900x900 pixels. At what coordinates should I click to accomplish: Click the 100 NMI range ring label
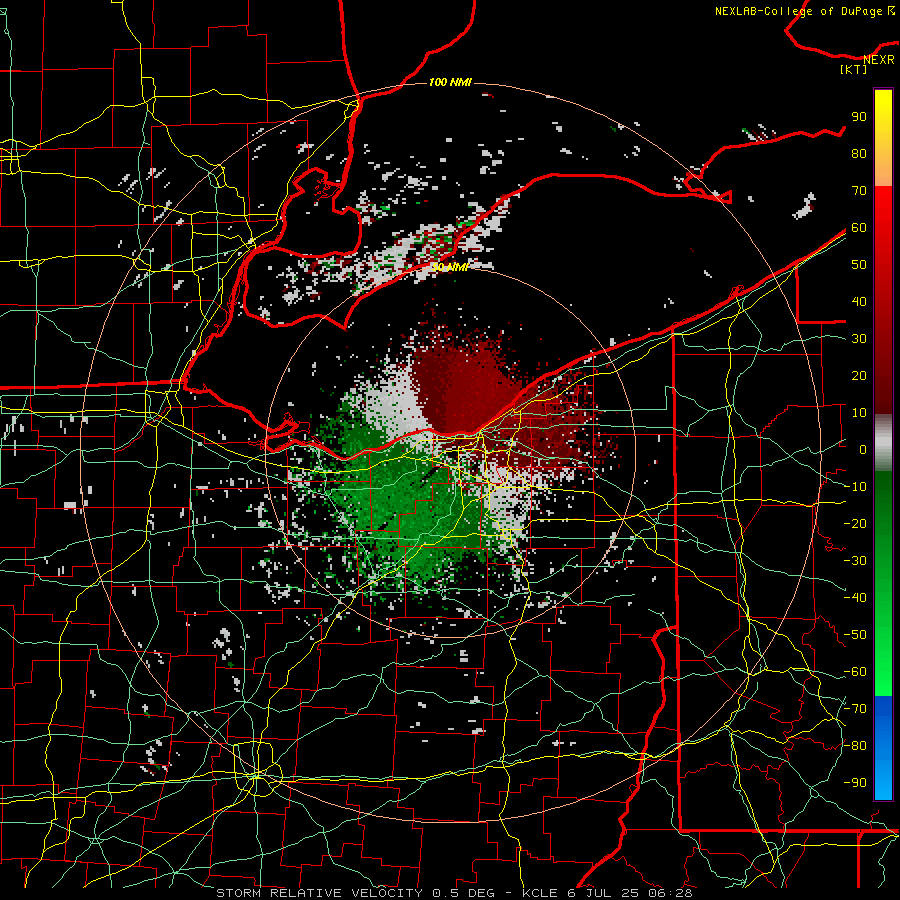450,82
